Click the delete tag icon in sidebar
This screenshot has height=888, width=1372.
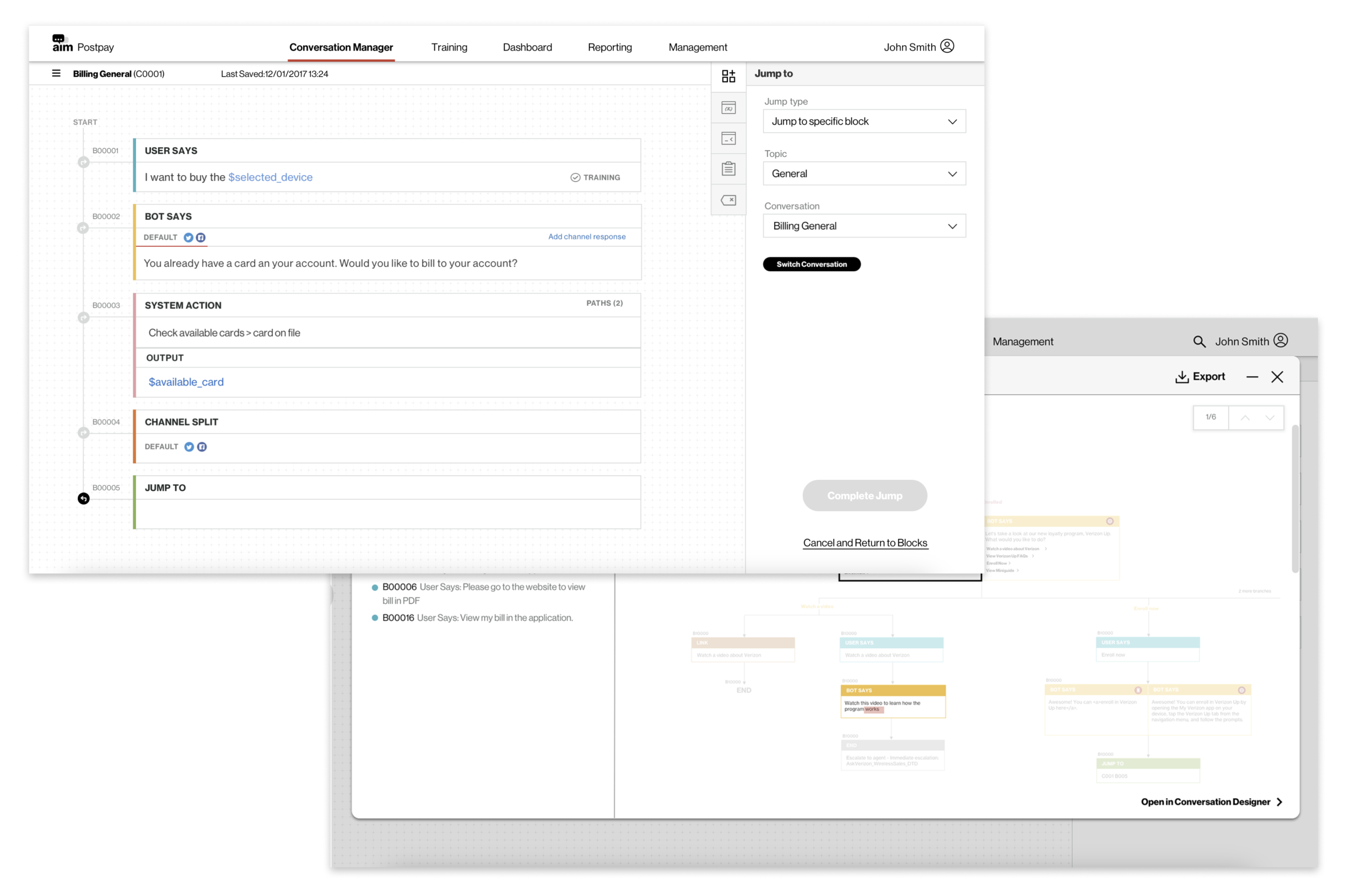728,200
